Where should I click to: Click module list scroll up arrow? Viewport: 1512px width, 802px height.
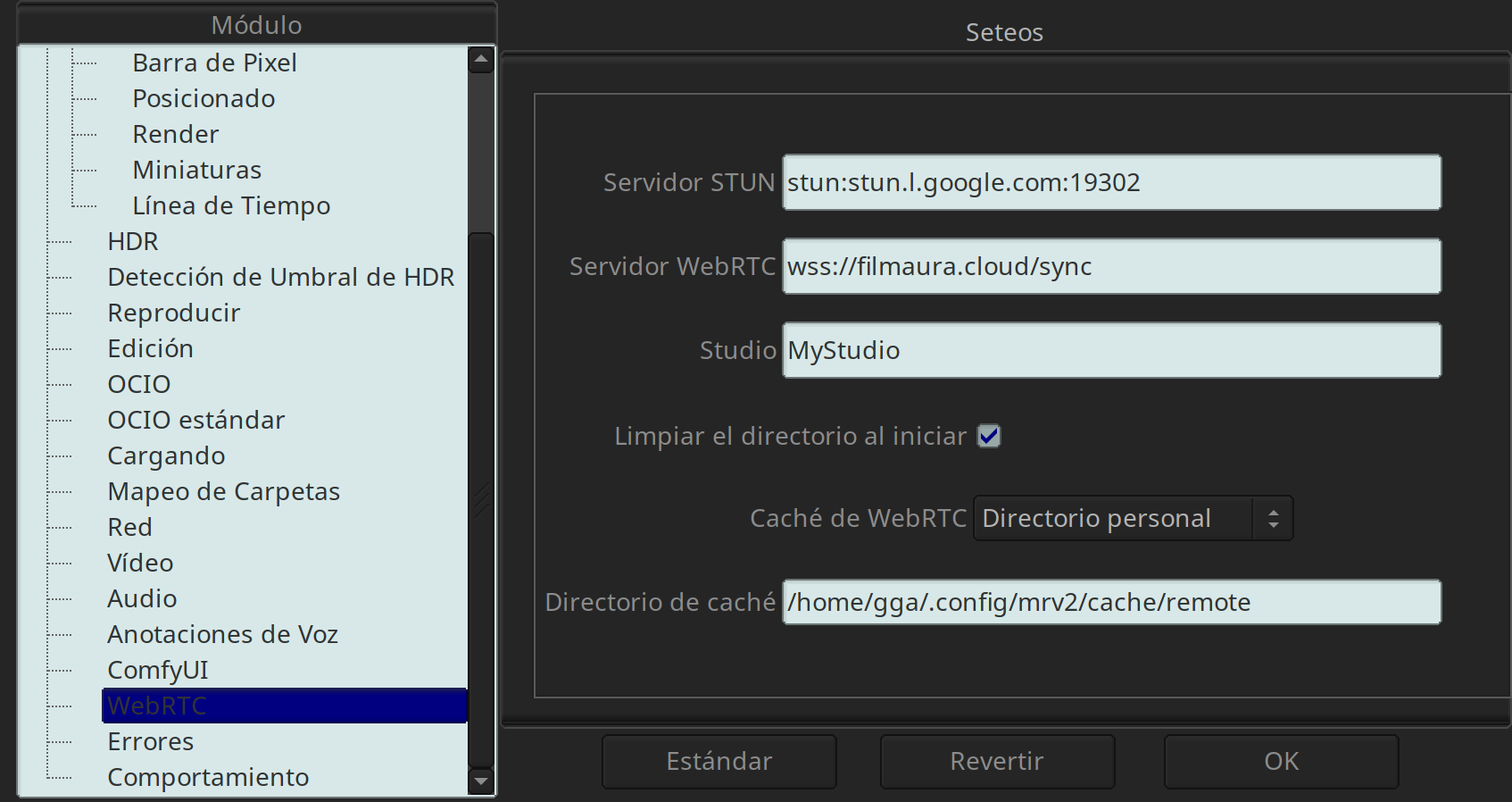(481, 60)
